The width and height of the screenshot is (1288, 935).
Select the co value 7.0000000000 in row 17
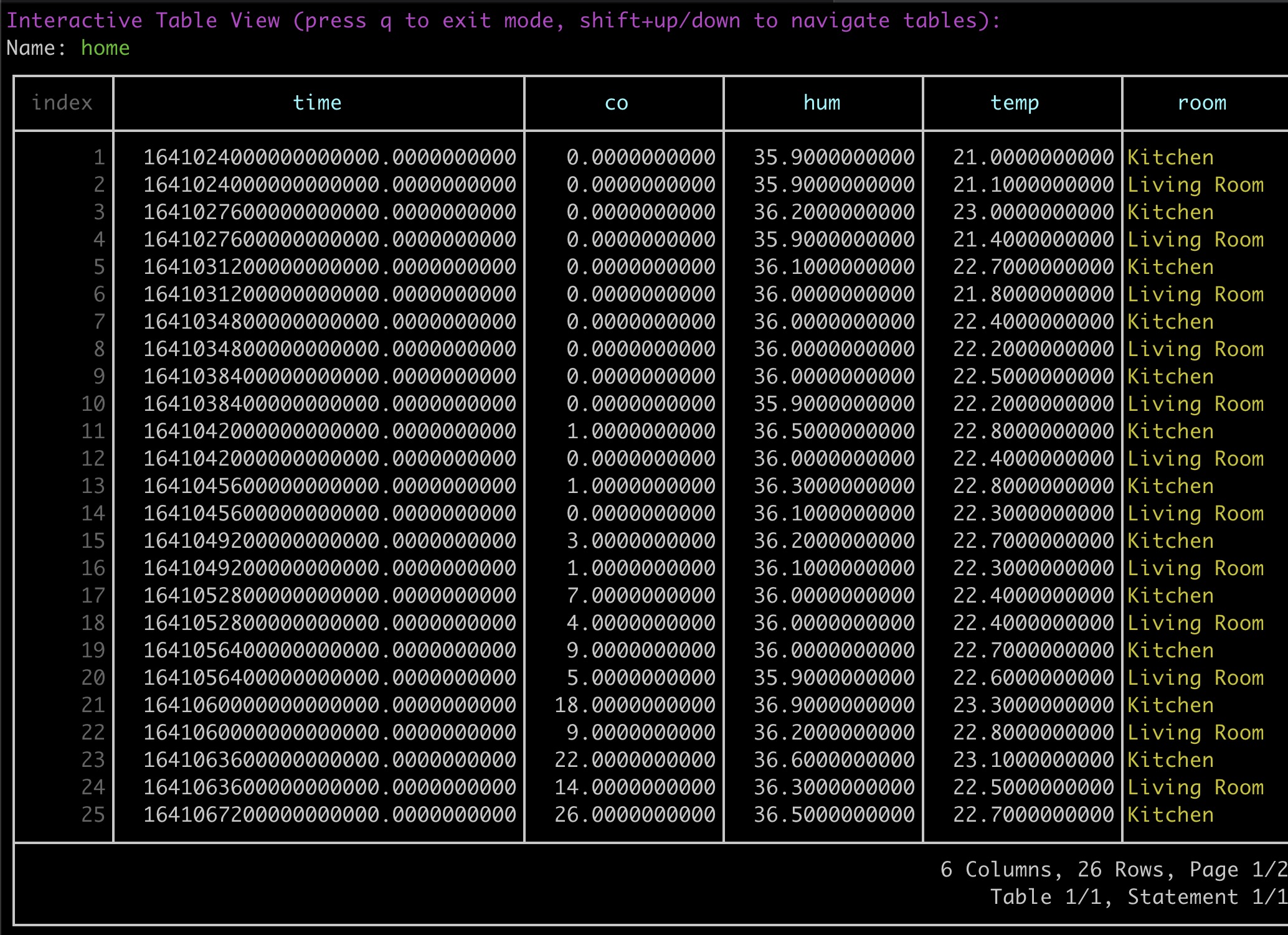pos(642,595)
